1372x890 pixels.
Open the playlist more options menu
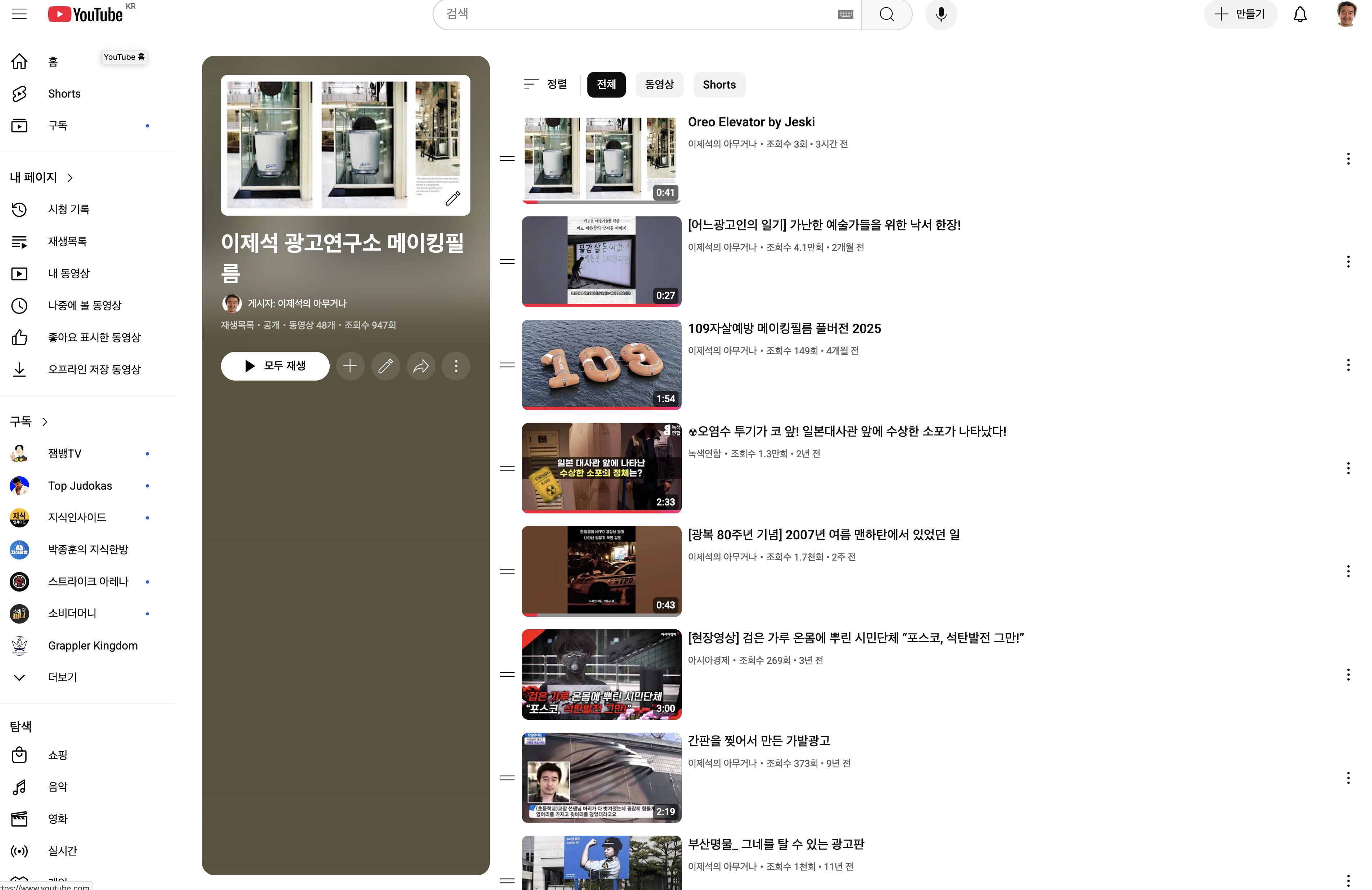pyautogui.click(x=456, y=366)
